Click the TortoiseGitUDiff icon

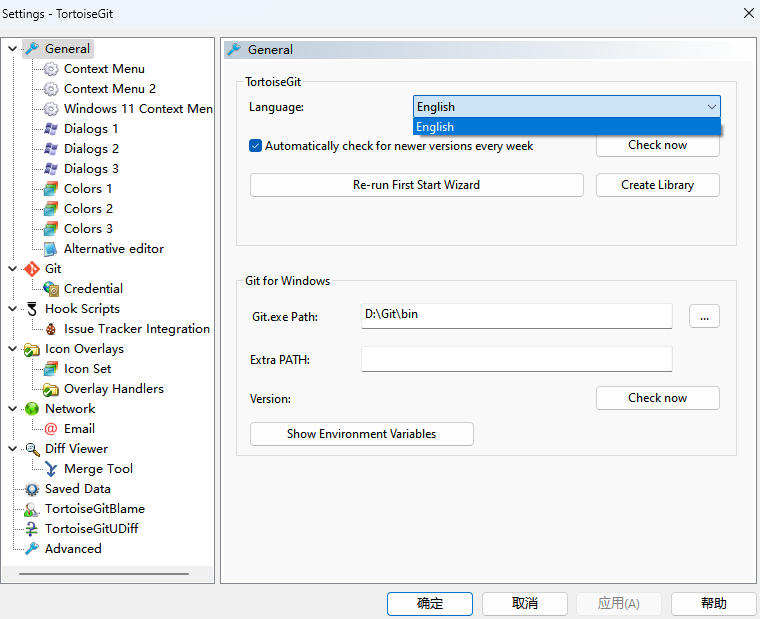(x=32, y=529)
